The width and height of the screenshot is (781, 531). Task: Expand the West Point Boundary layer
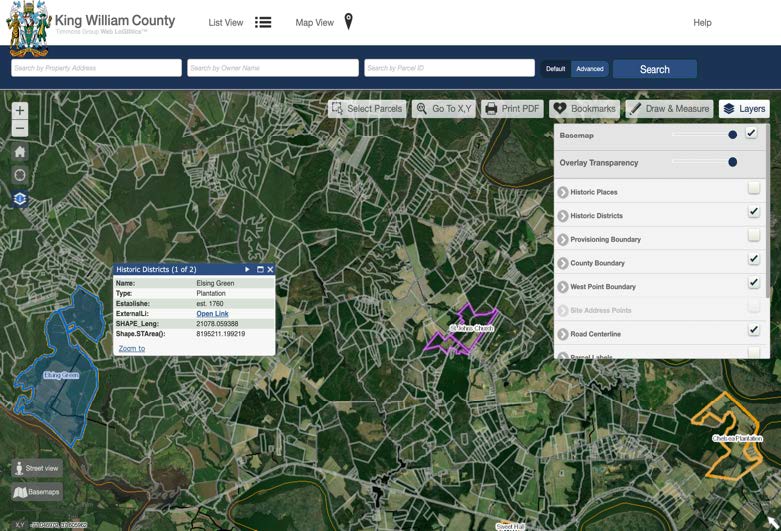click(563, 287)
